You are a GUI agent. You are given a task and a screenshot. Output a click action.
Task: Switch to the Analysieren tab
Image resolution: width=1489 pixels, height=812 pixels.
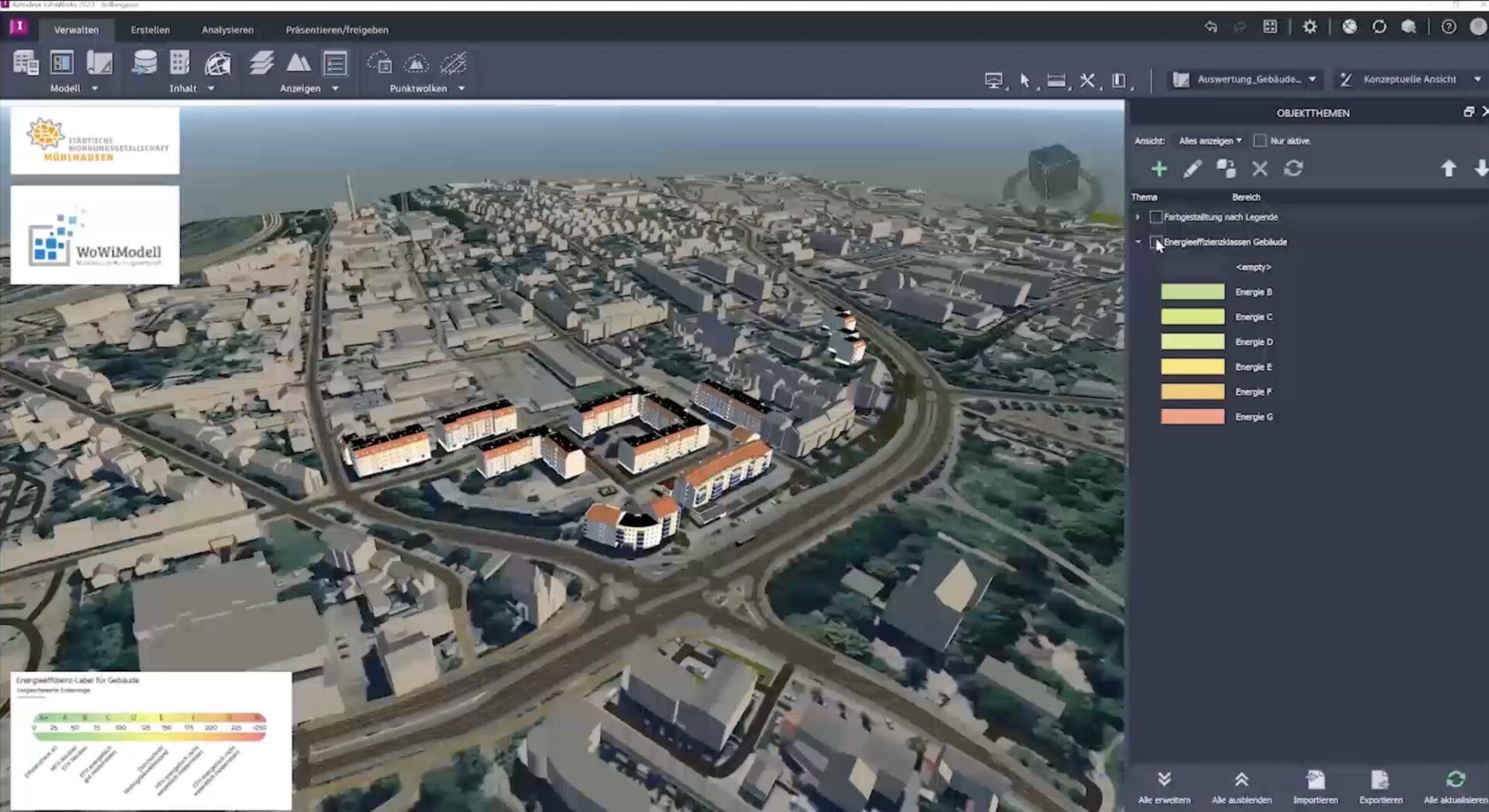tap(227, 30)
